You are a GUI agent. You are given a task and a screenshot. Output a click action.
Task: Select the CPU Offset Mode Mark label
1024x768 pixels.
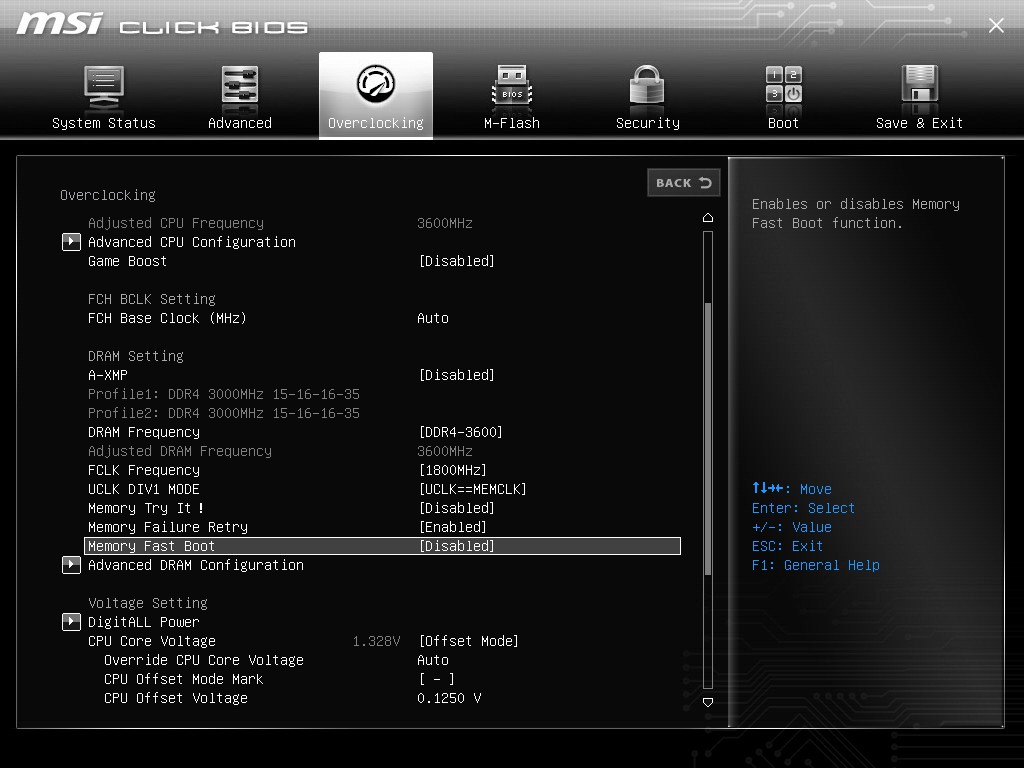(x=184, y=679)
